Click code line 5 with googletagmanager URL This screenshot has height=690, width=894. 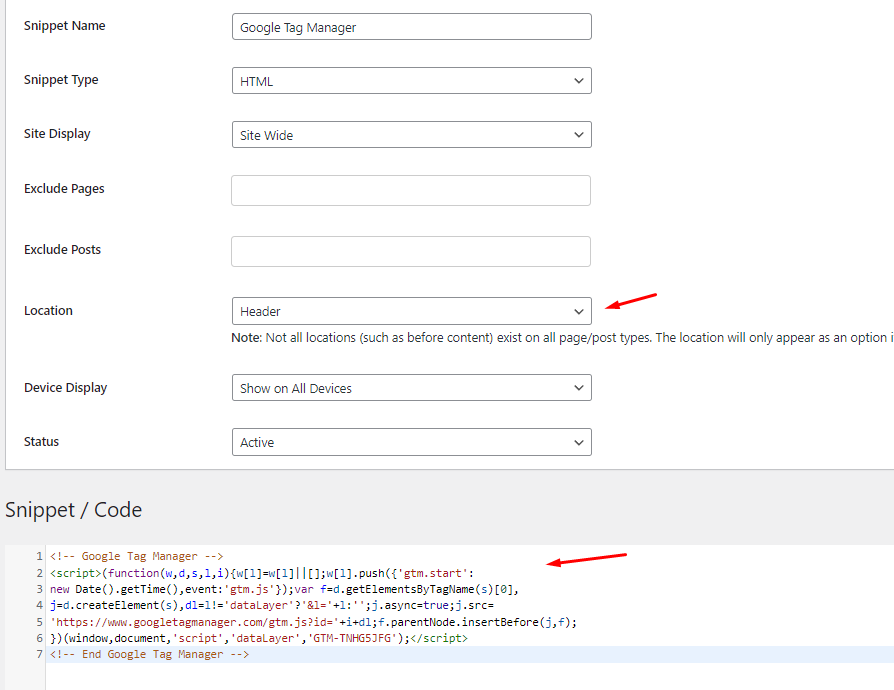pyautogui.click(x=313, y=622)
